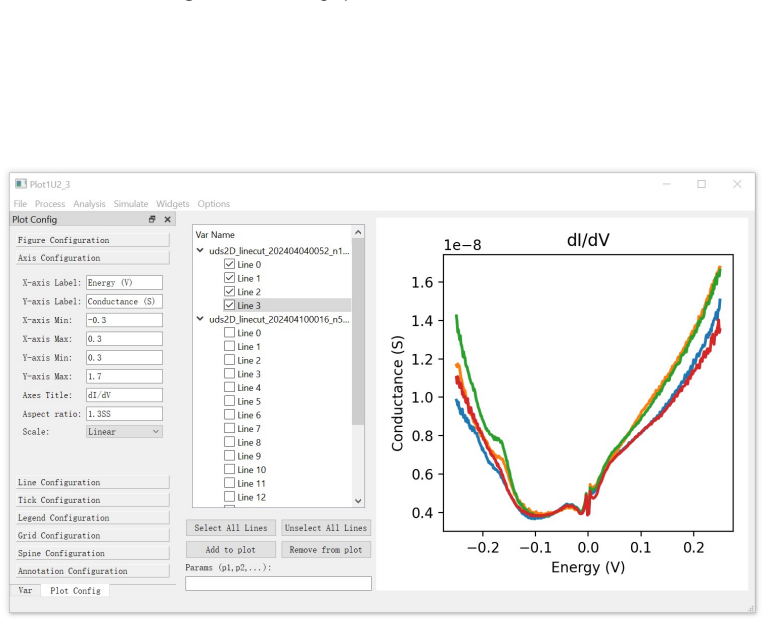Collapse uds2D_linecut_202404040052 tree node

tap(200, 250)
